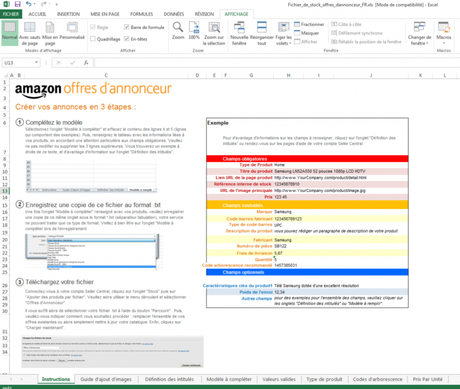Image resolution: width=460 pixels, height=389 pixels.
Task: Uncheck Barre de formule checkbox
Action: click(x=126, y=27)
